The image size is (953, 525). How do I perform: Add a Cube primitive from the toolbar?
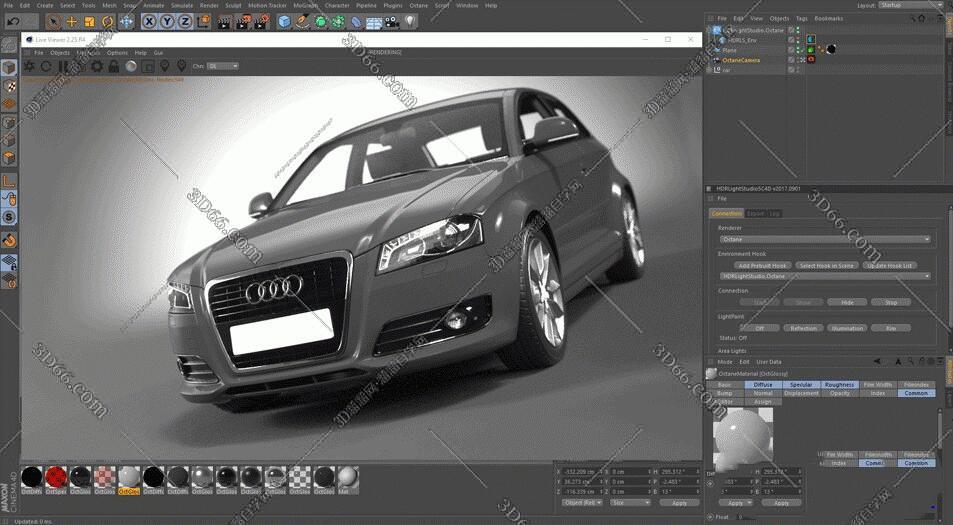[284, 21]
